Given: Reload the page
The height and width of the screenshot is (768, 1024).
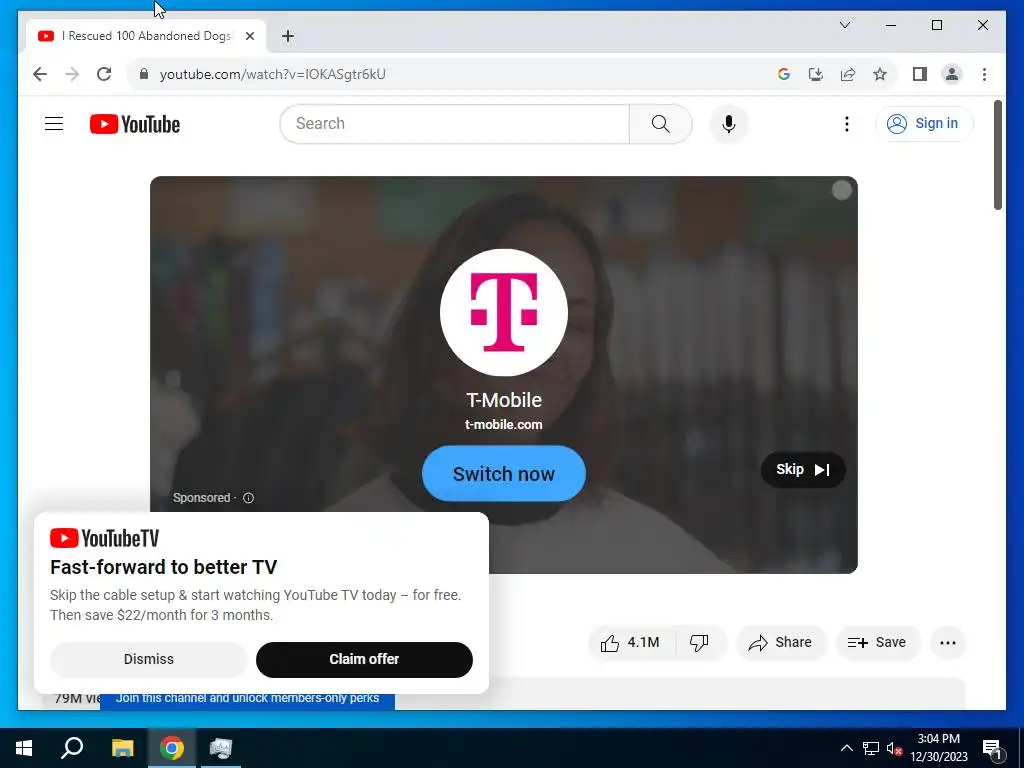Looking at the screenshot, I should (x=104, y=74).
